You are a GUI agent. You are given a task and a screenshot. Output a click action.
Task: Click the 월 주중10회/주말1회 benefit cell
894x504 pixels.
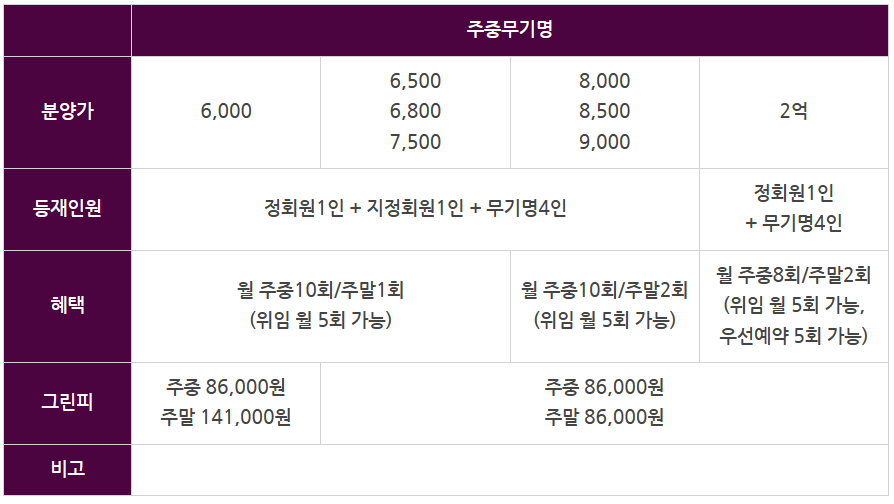tap(320, 306)
